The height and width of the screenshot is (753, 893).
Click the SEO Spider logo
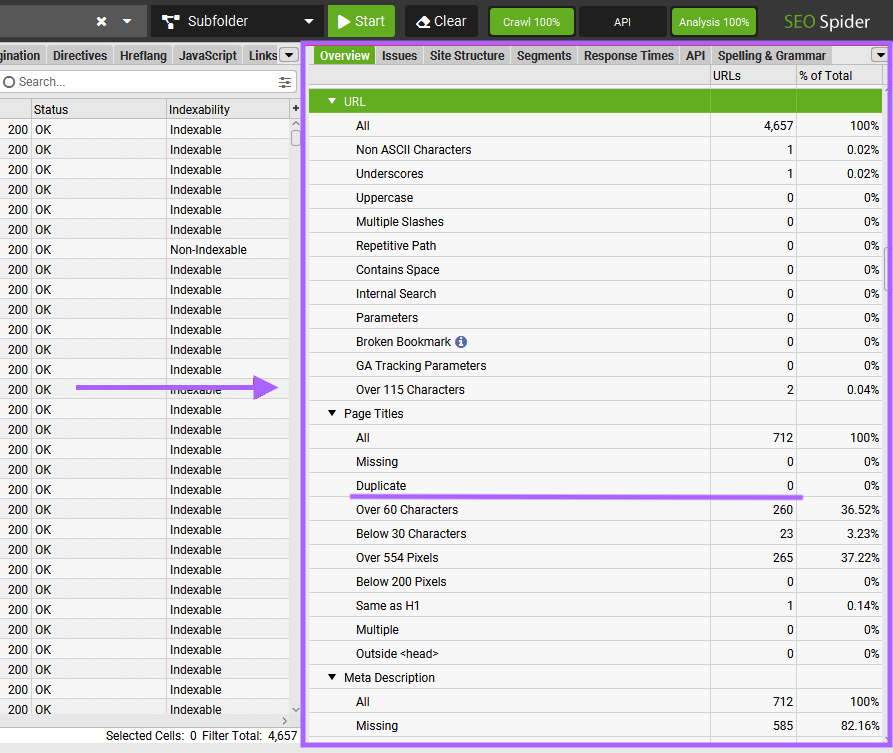[827, 20]
